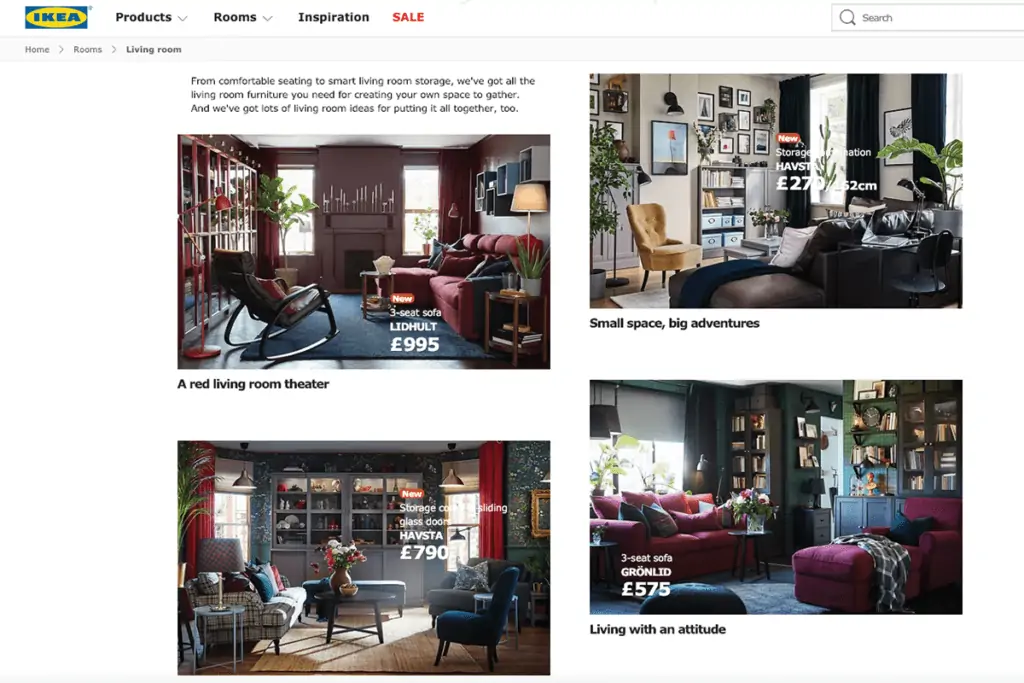Click the IKEA logo

tap(57, 17)
